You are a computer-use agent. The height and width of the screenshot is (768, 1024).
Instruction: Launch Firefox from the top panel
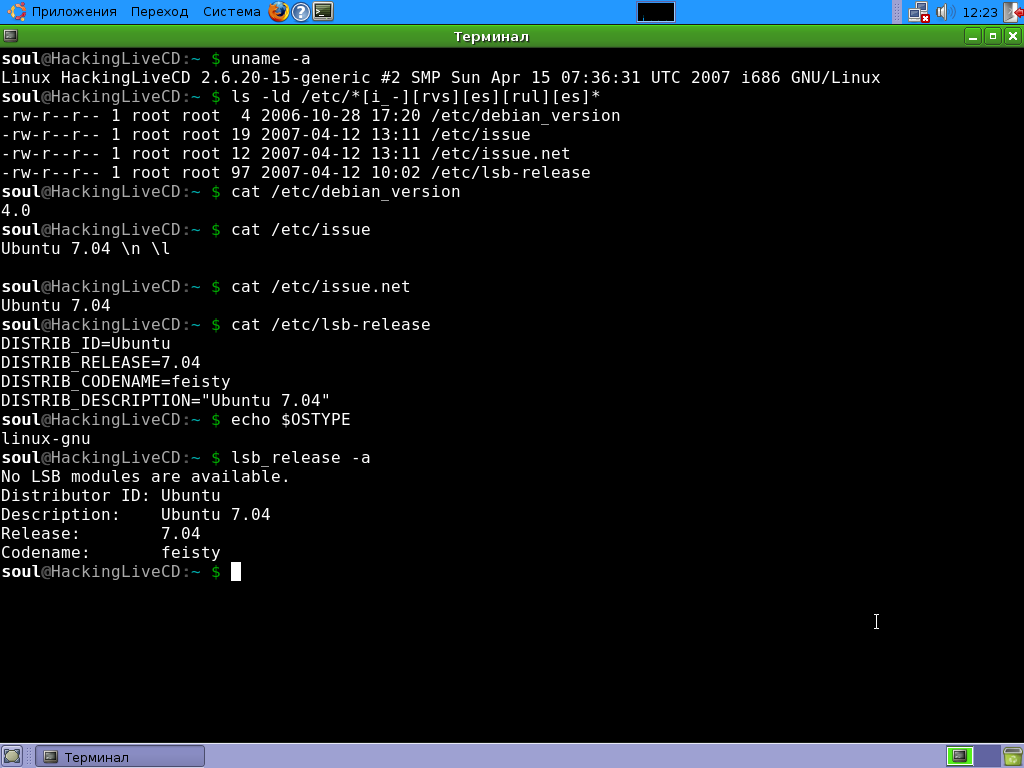click(x=278, y=12)
